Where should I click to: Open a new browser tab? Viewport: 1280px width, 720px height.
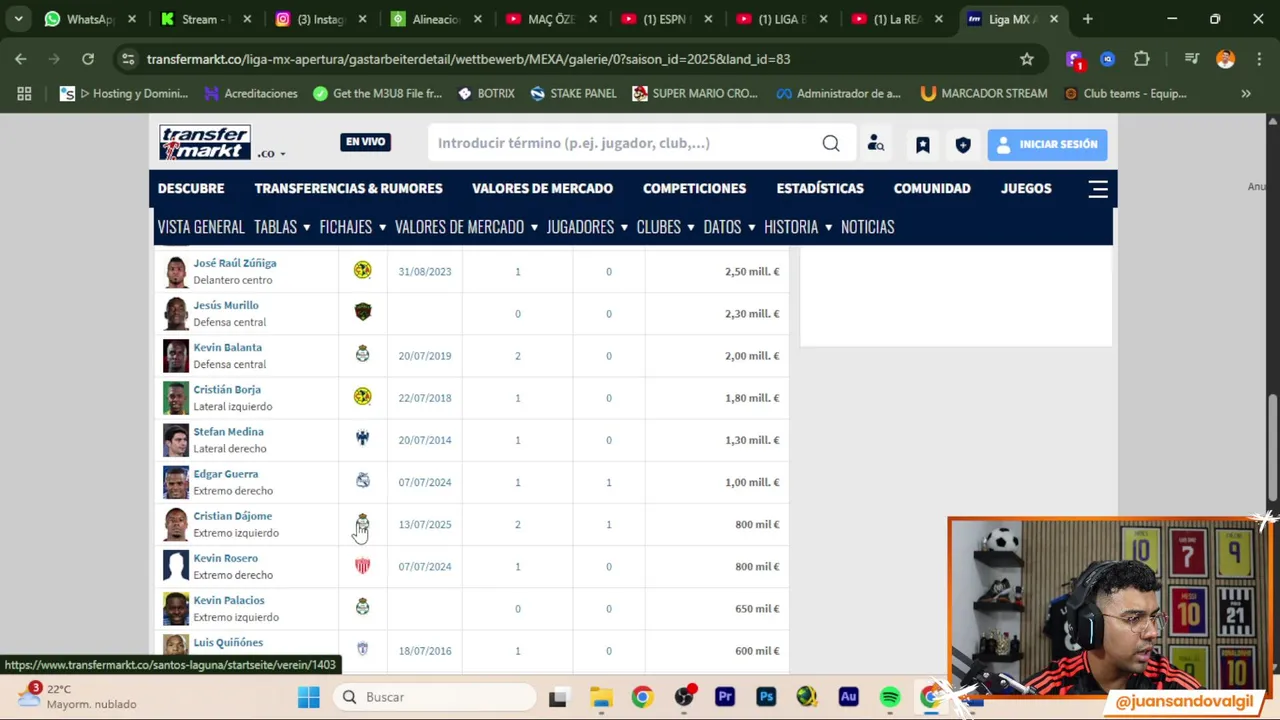[x=1087, y=19]
